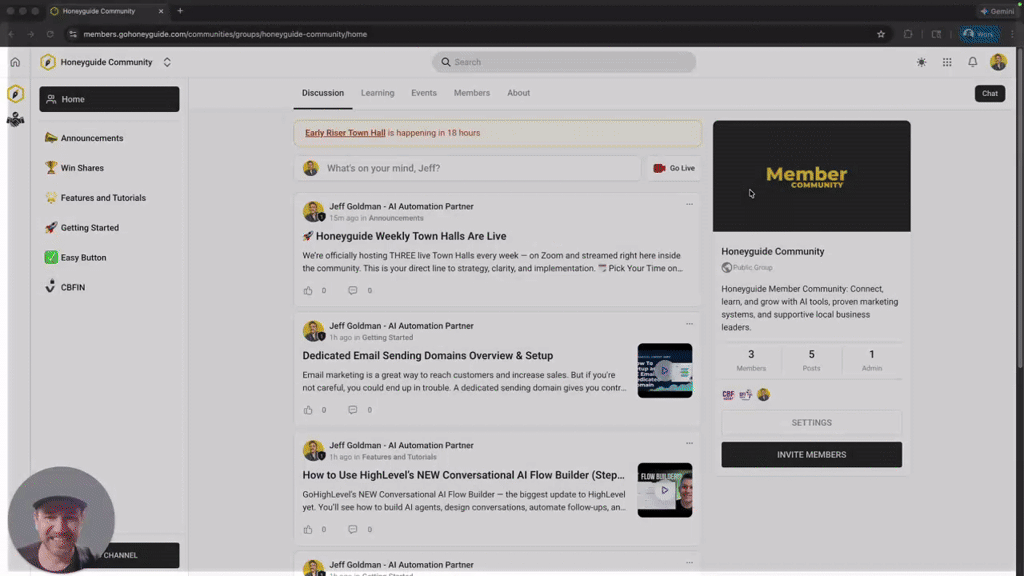Click the Member Community banner image
Image resolution: width=1024 pixels, height=576 pixels.
click(x=811, y=176)
